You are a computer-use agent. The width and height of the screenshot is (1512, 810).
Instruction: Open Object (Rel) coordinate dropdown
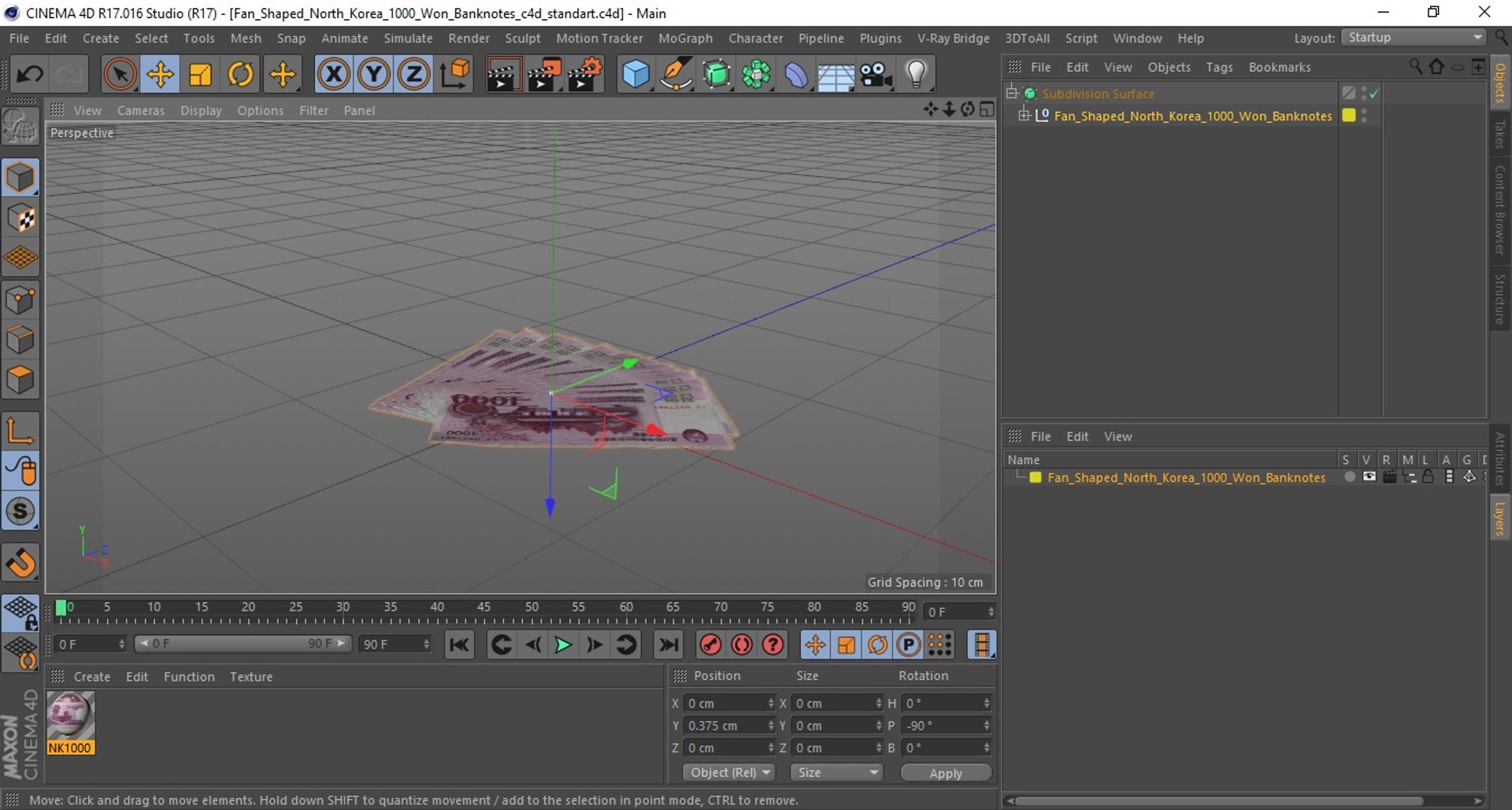pos(729,773)
